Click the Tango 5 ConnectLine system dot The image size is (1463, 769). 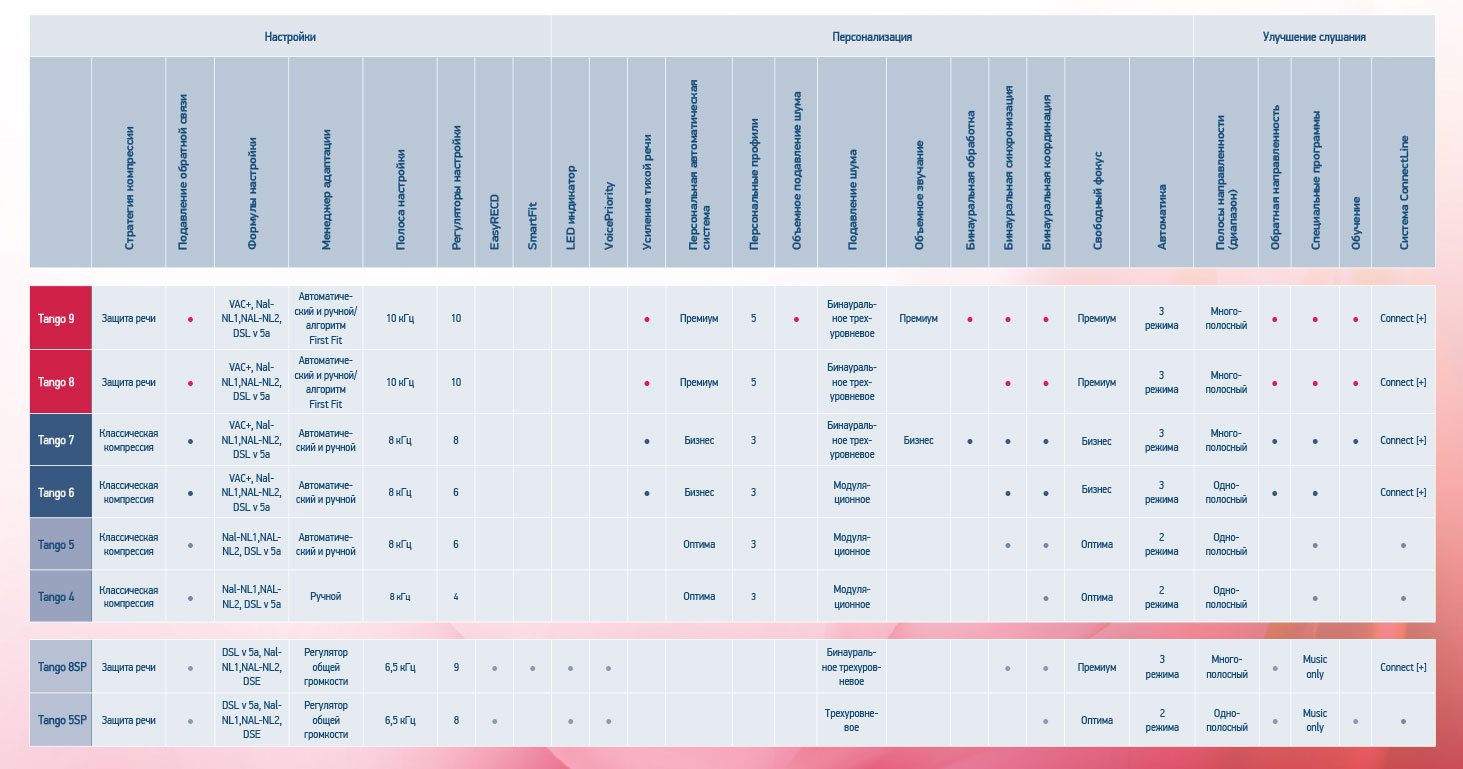tap(1403, 546)
